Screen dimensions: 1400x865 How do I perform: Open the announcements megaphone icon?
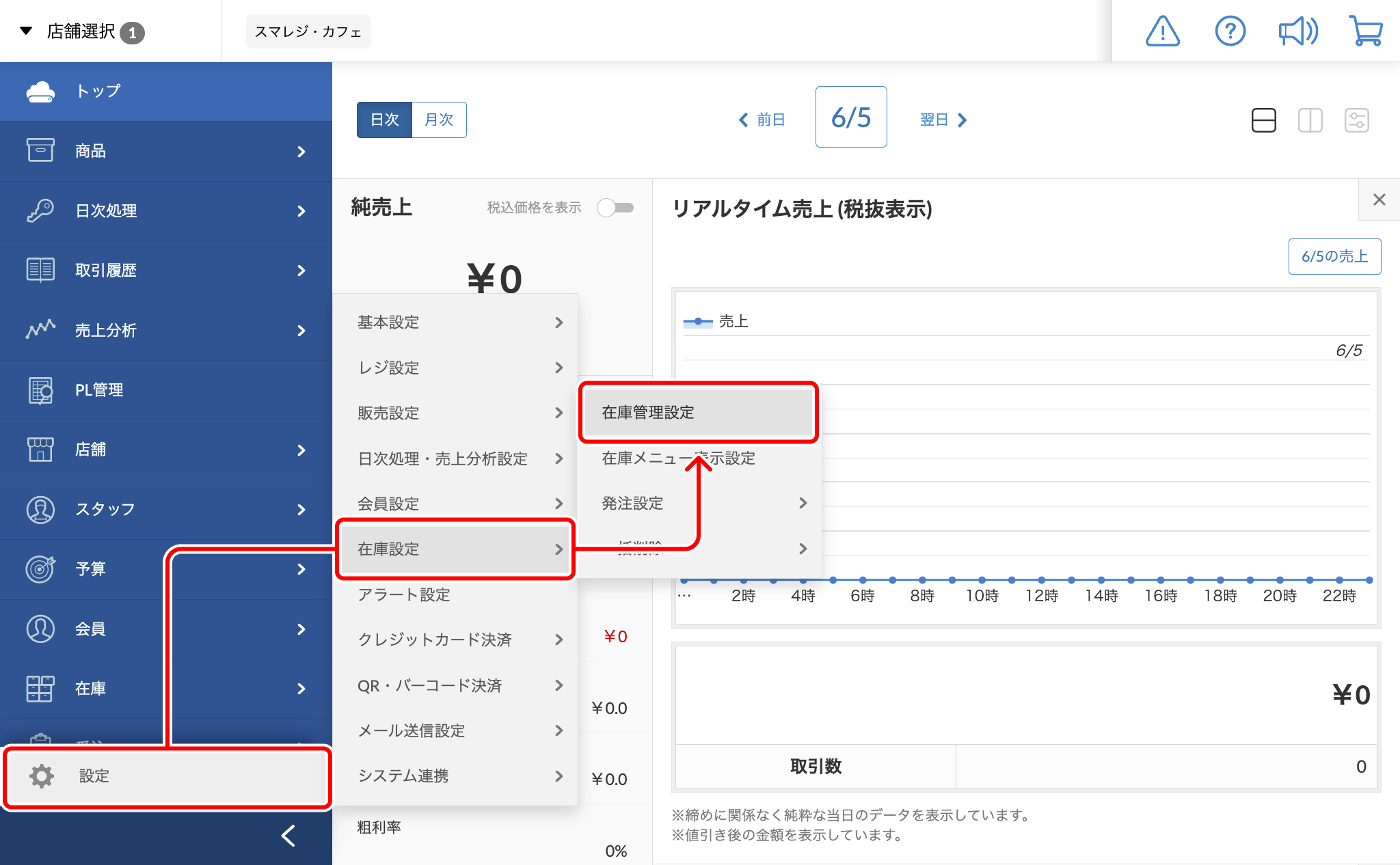[x=1297, y=31]
